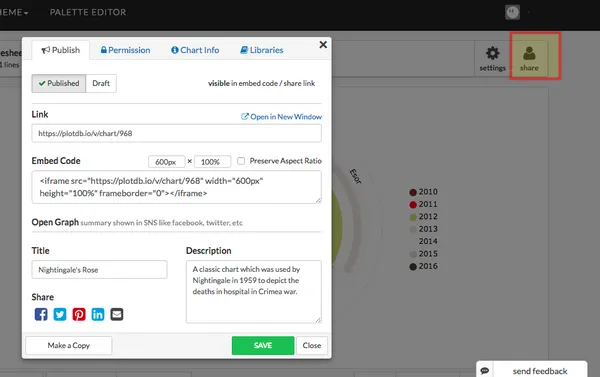Share chart via email envelope icon
600x377 pixels.
(117, 314)
